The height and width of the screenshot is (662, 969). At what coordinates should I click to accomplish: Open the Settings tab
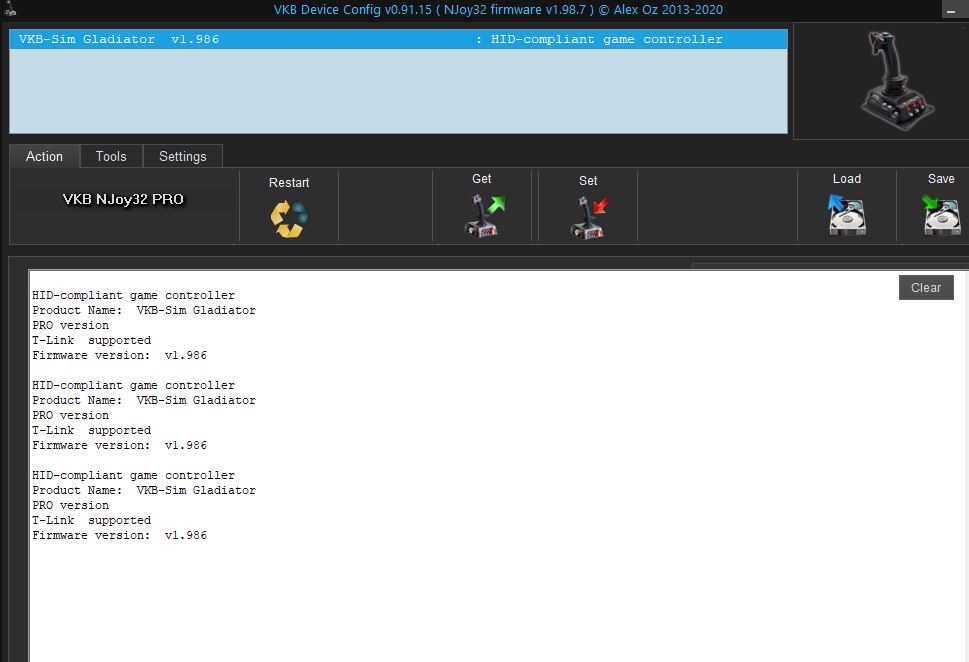(x=183, y=156)
